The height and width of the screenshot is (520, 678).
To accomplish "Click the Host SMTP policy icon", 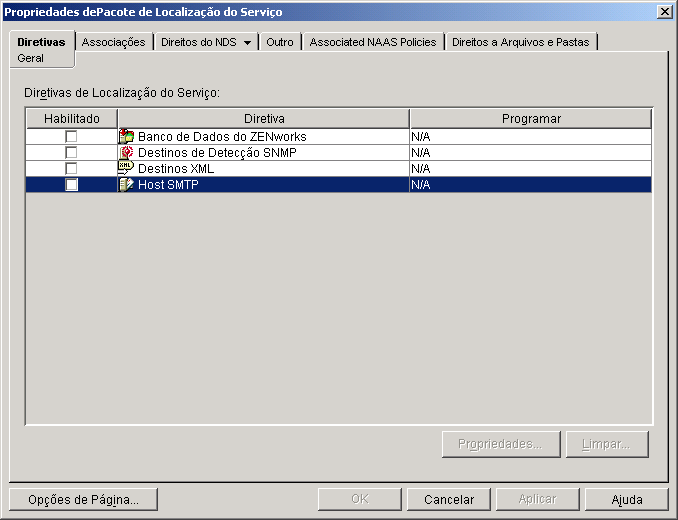I will click(x=126, y=185).
